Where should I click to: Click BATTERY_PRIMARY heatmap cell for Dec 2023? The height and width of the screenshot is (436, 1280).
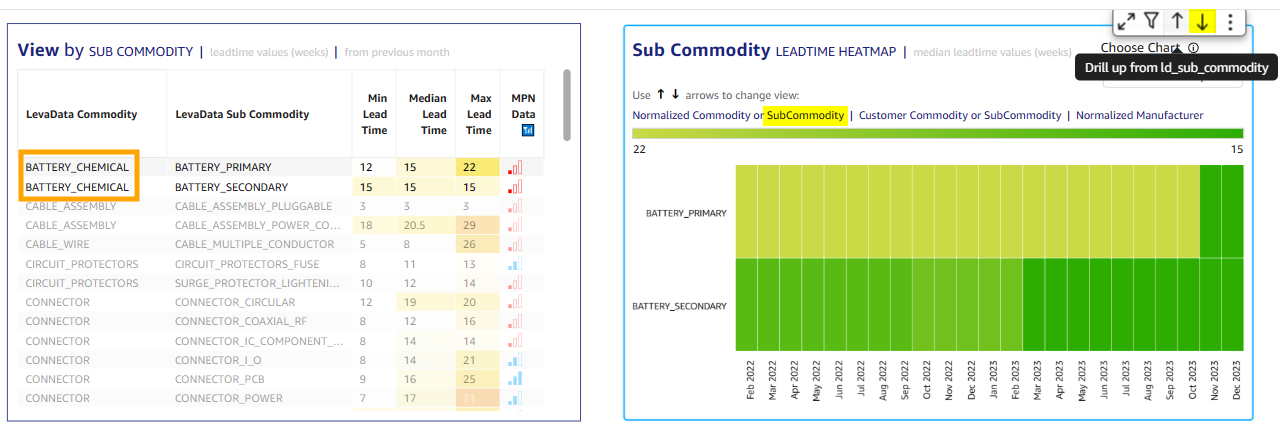coord(1232,212)
